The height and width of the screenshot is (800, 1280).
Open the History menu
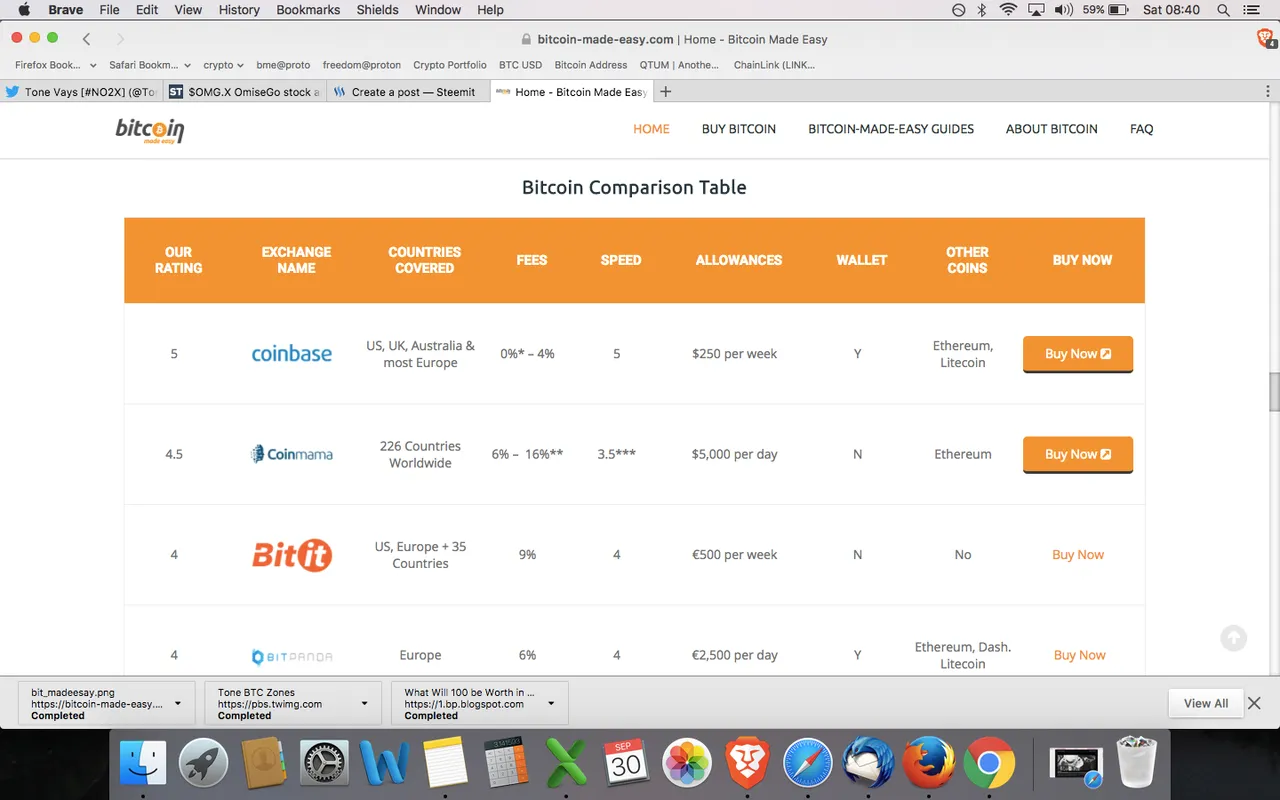[239, 10]
